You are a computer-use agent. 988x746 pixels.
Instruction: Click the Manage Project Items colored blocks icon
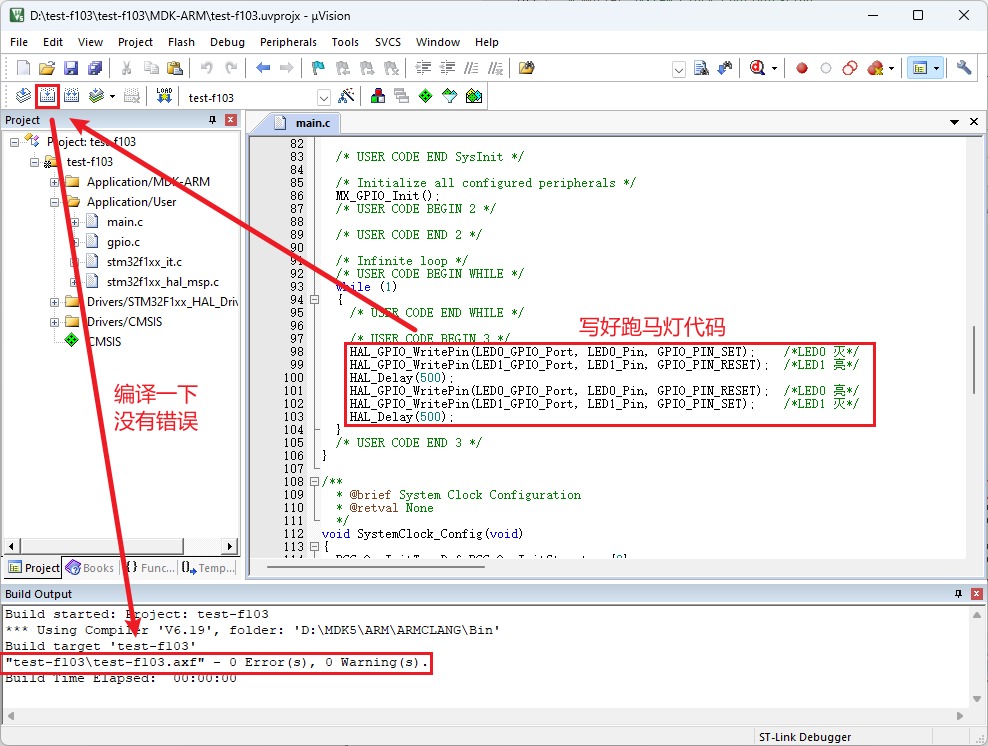(378, 96)
